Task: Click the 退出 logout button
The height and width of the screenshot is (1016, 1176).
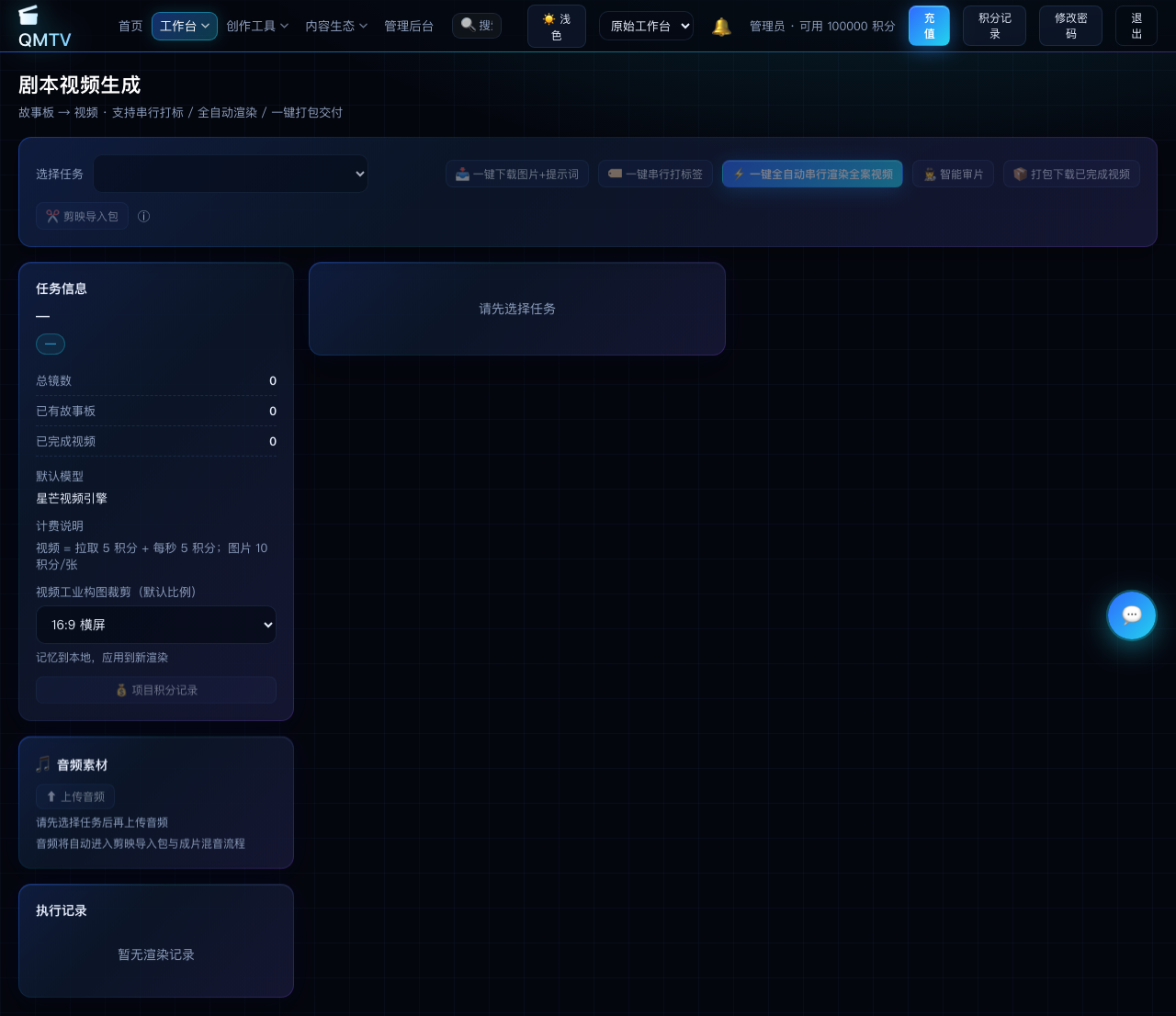Action: 1136,26
